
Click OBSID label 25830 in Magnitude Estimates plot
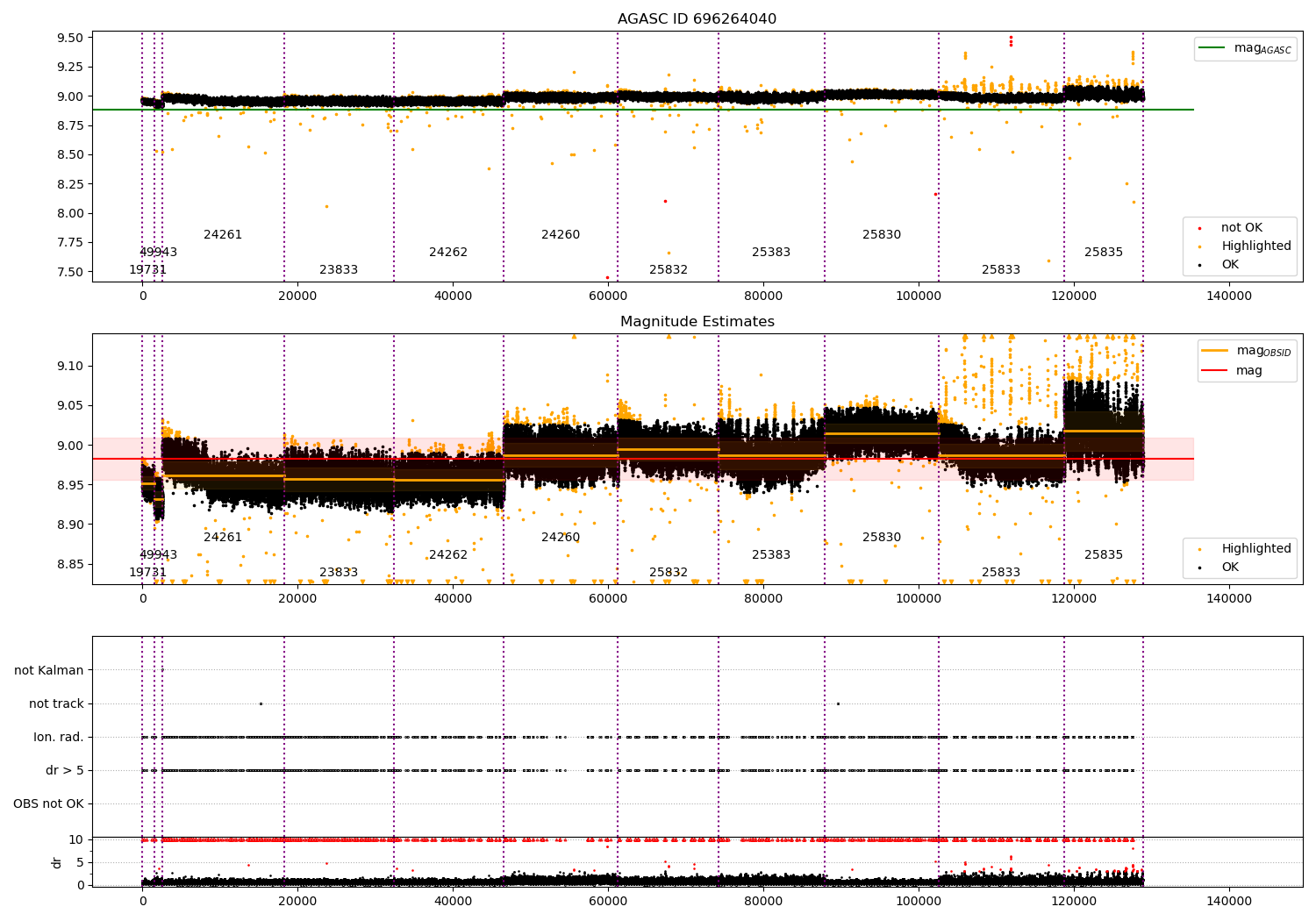882,538
